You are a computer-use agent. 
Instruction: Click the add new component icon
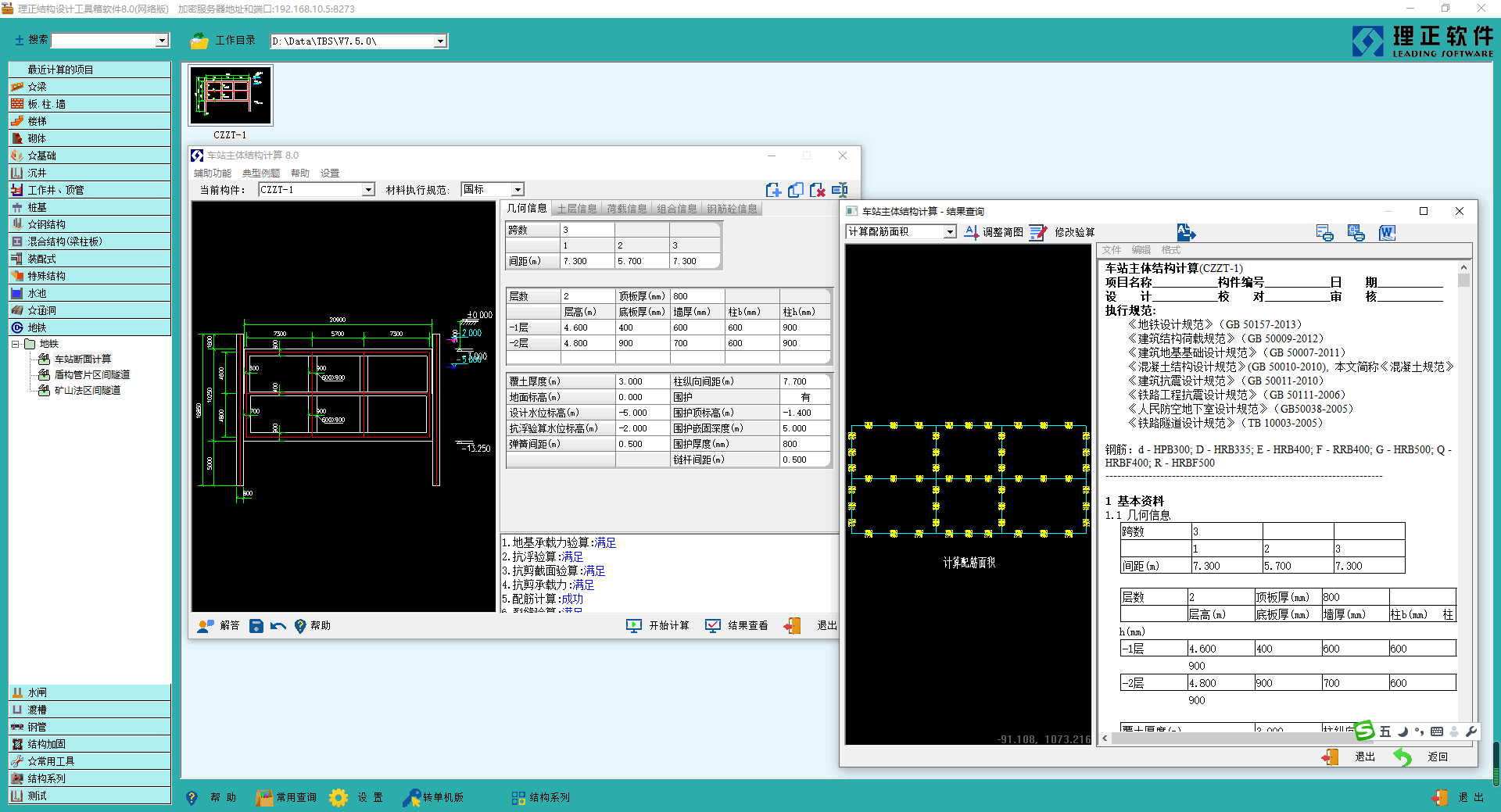coord(773,190)
